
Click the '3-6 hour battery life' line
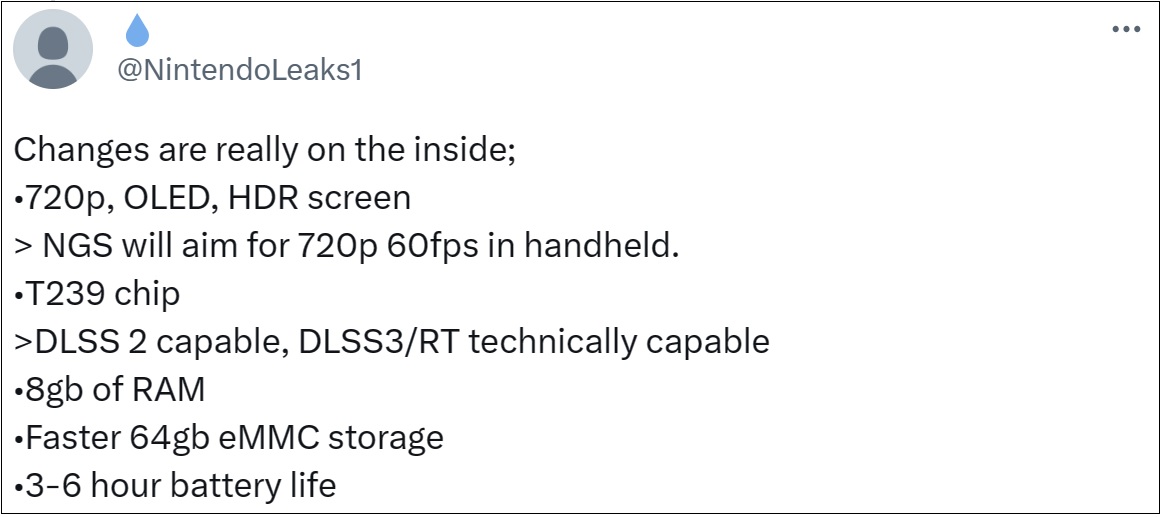tap(175, 486)
